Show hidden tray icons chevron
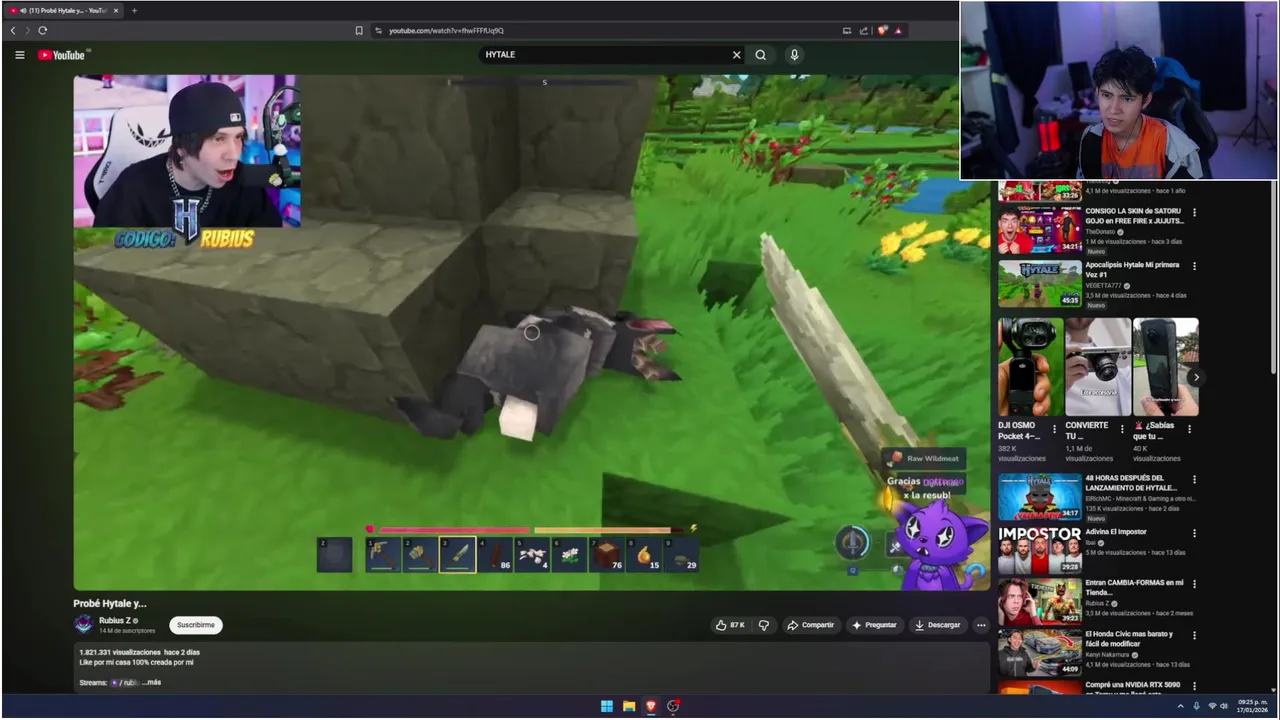Image resolution: width=1280 pixels, height=720 pixels. click(x=1180, y=706)
